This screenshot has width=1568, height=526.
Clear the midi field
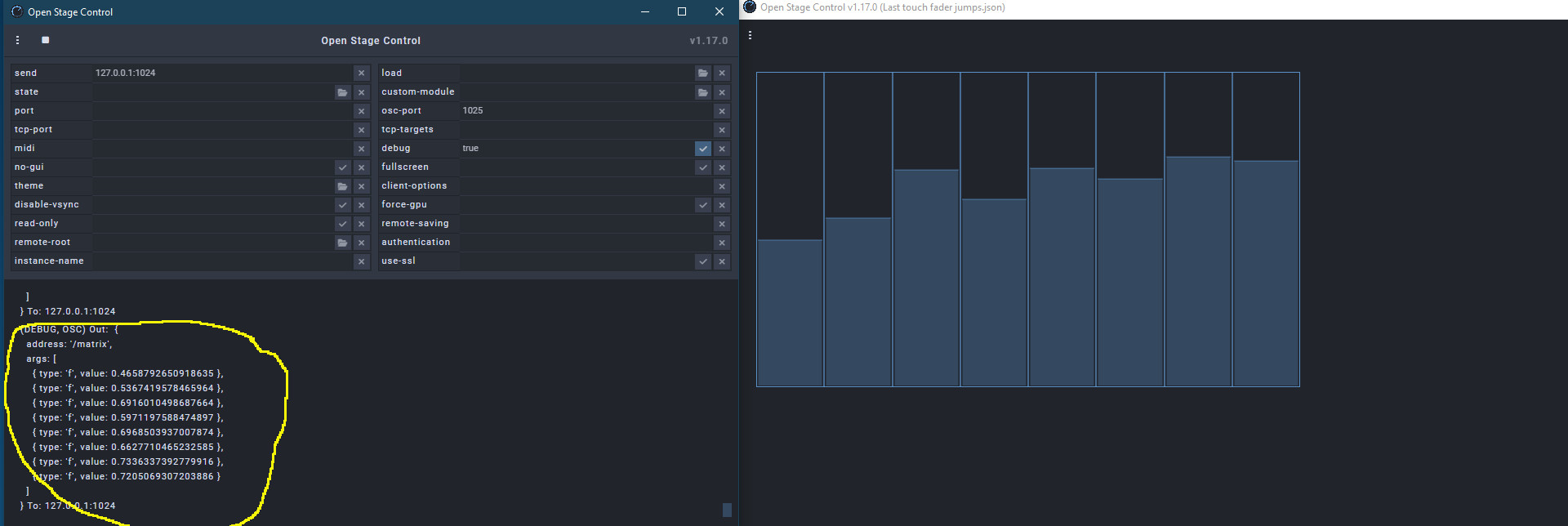(x=361, y=149)
